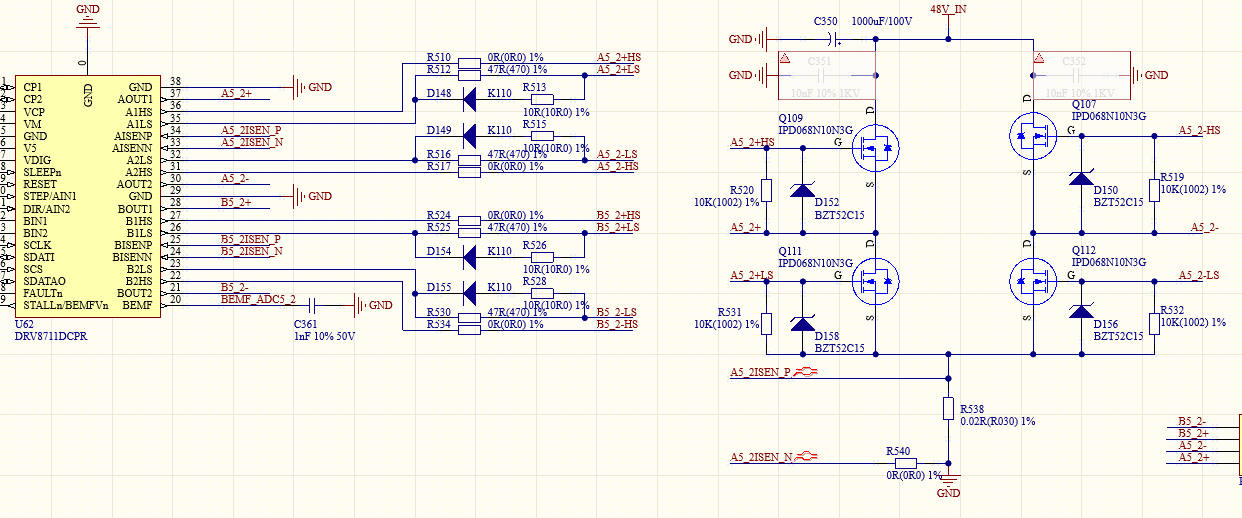Viewport: 1242px width, 518px height.
Task: Click capacitor C361 symbol
Action: pyautogui.click(x=314, y=305)
